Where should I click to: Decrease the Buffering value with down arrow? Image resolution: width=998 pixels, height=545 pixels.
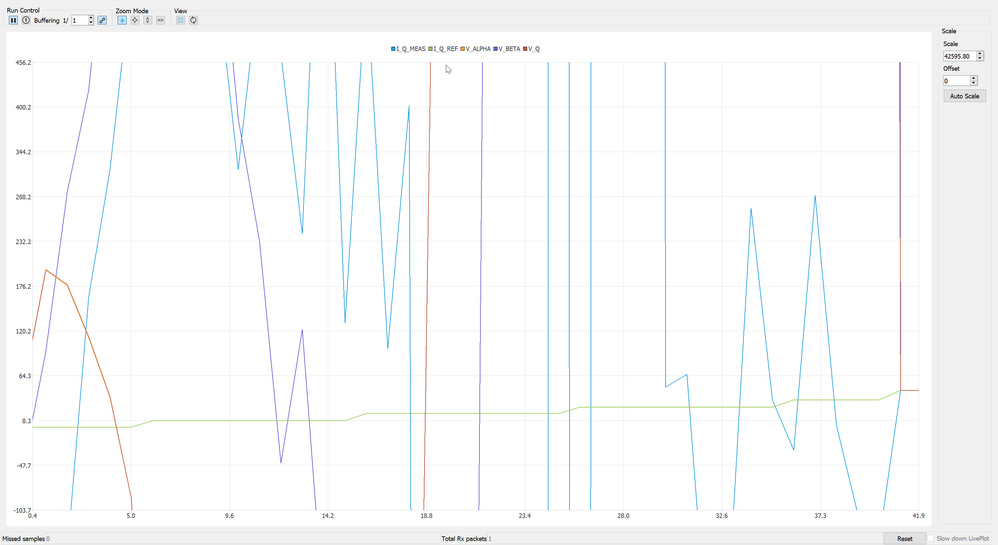pyautogui.click(x=91, y=23)
